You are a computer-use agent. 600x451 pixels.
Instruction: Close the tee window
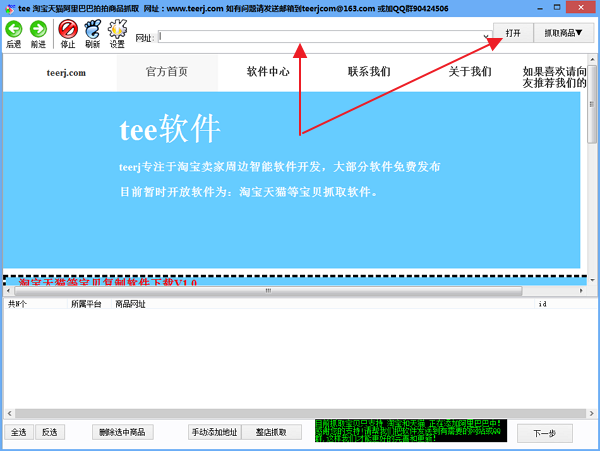(581, 7)
